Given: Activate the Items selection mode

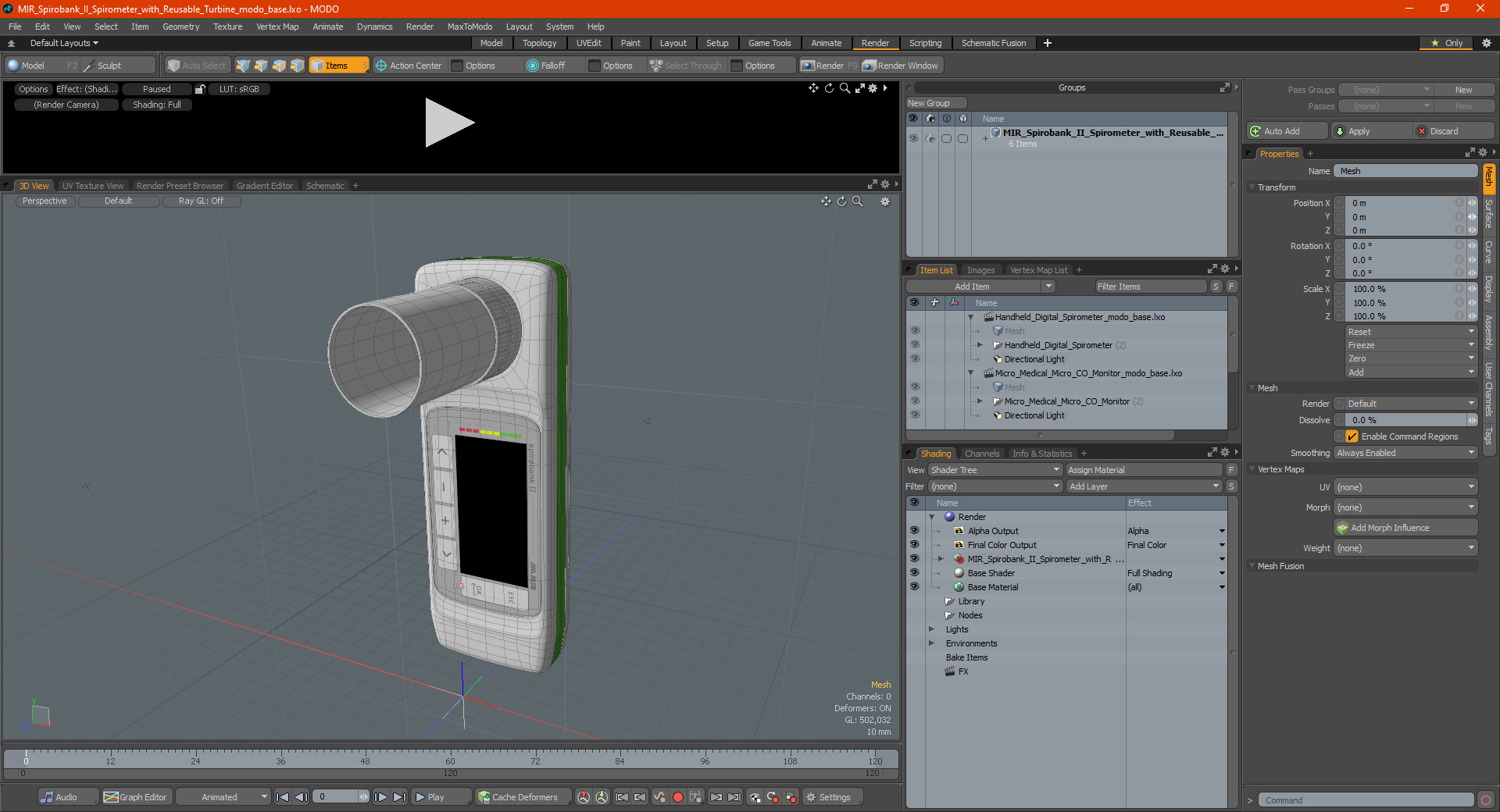Looking at the screenshot, I should click(337, 66).
